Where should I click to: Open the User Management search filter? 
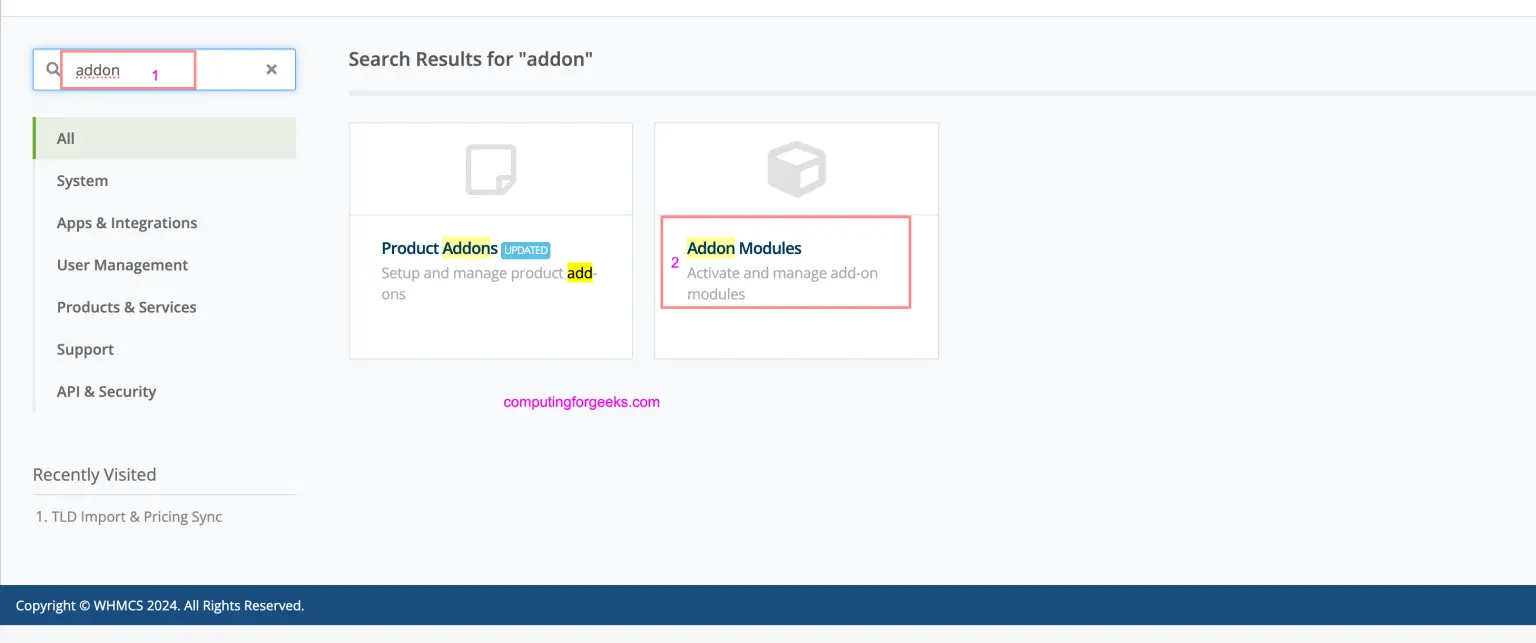coord(122,264)
